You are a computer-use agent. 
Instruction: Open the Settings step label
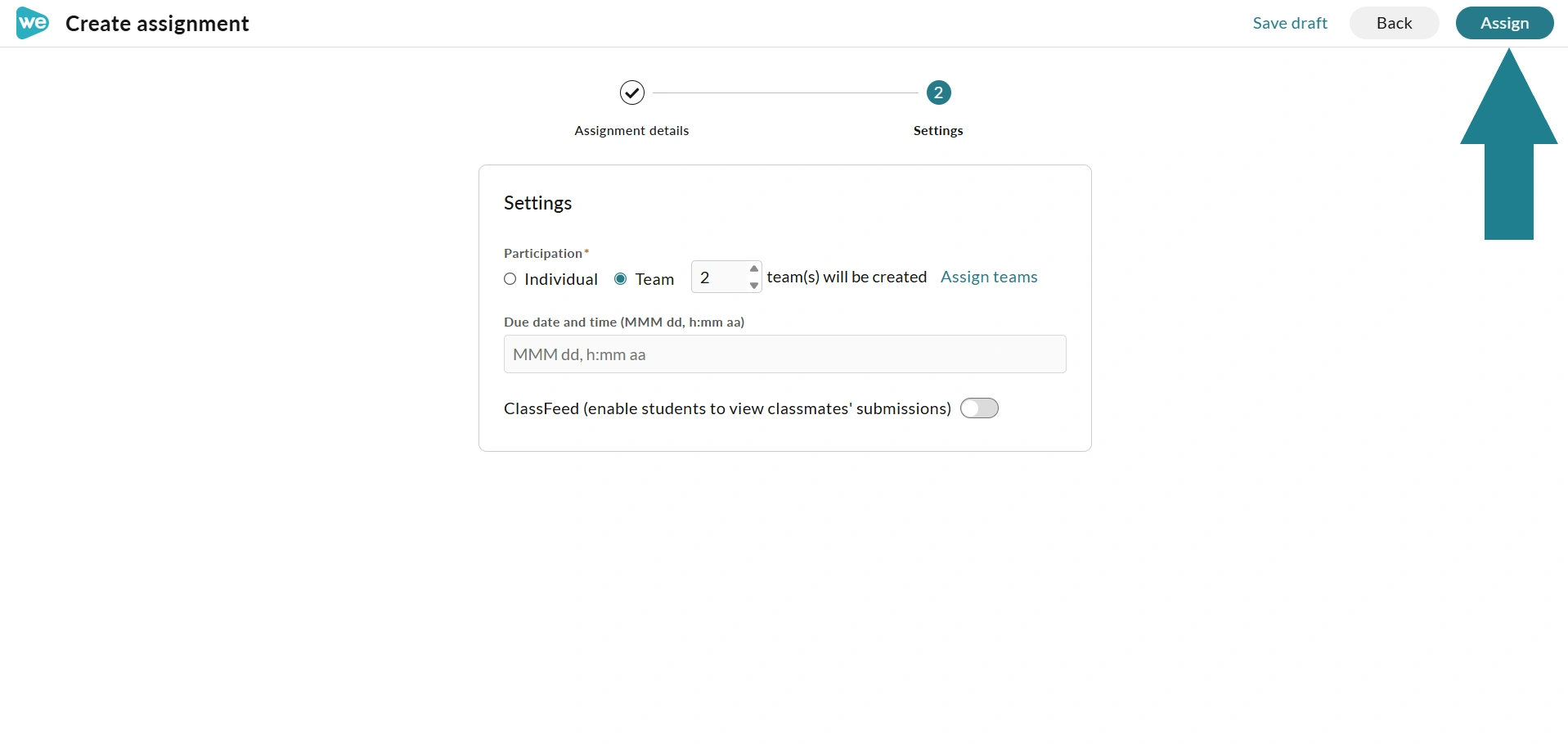pyautogui.click(x=938, y=131)
